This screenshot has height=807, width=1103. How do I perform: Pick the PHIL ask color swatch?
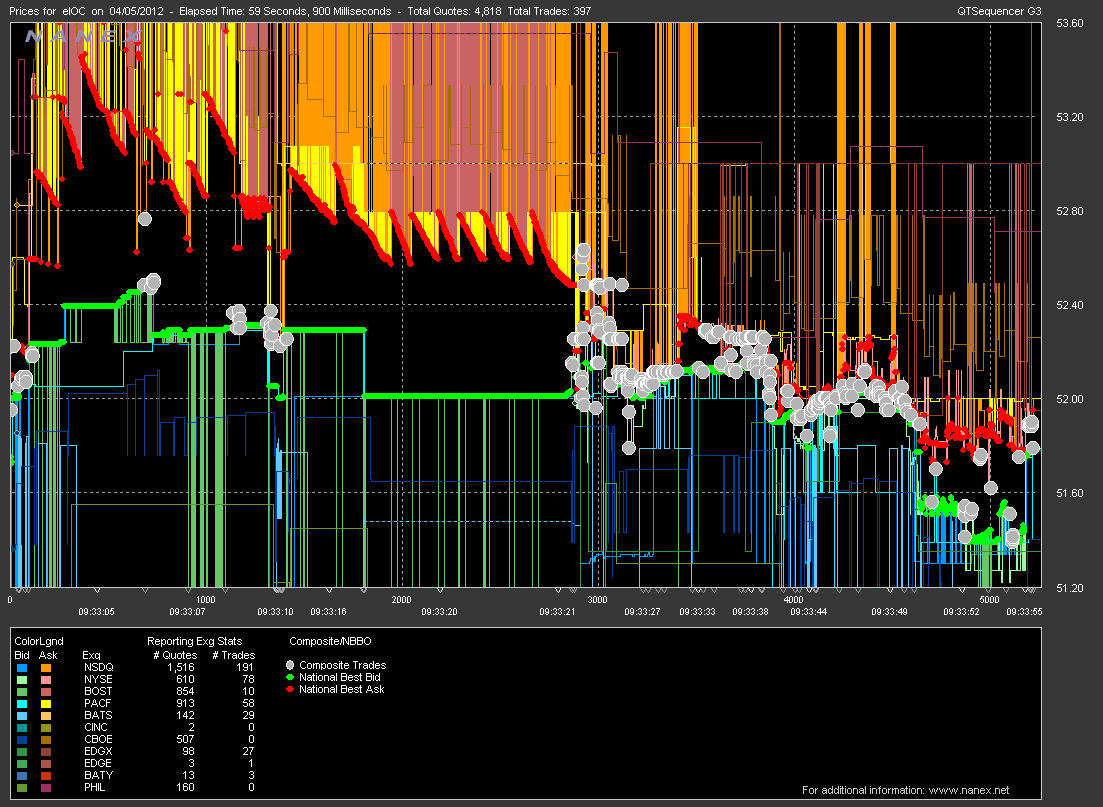[x=46, y=786]
